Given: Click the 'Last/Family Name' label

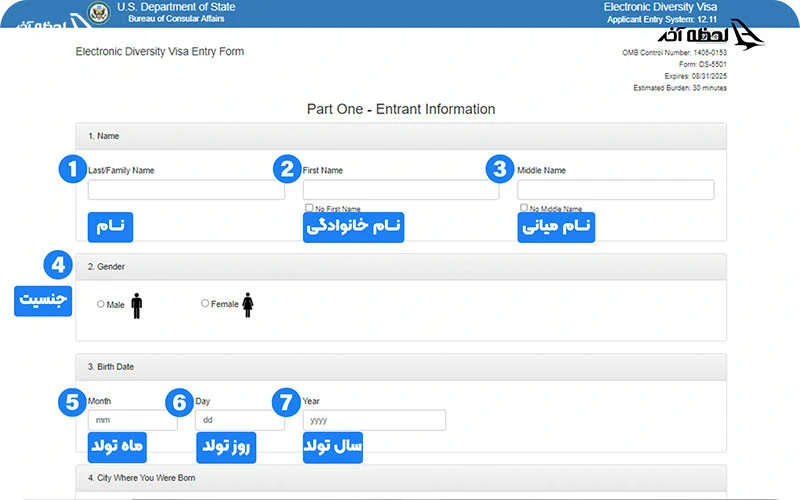Looking at the screenshot, I should [x=121, y=170].
